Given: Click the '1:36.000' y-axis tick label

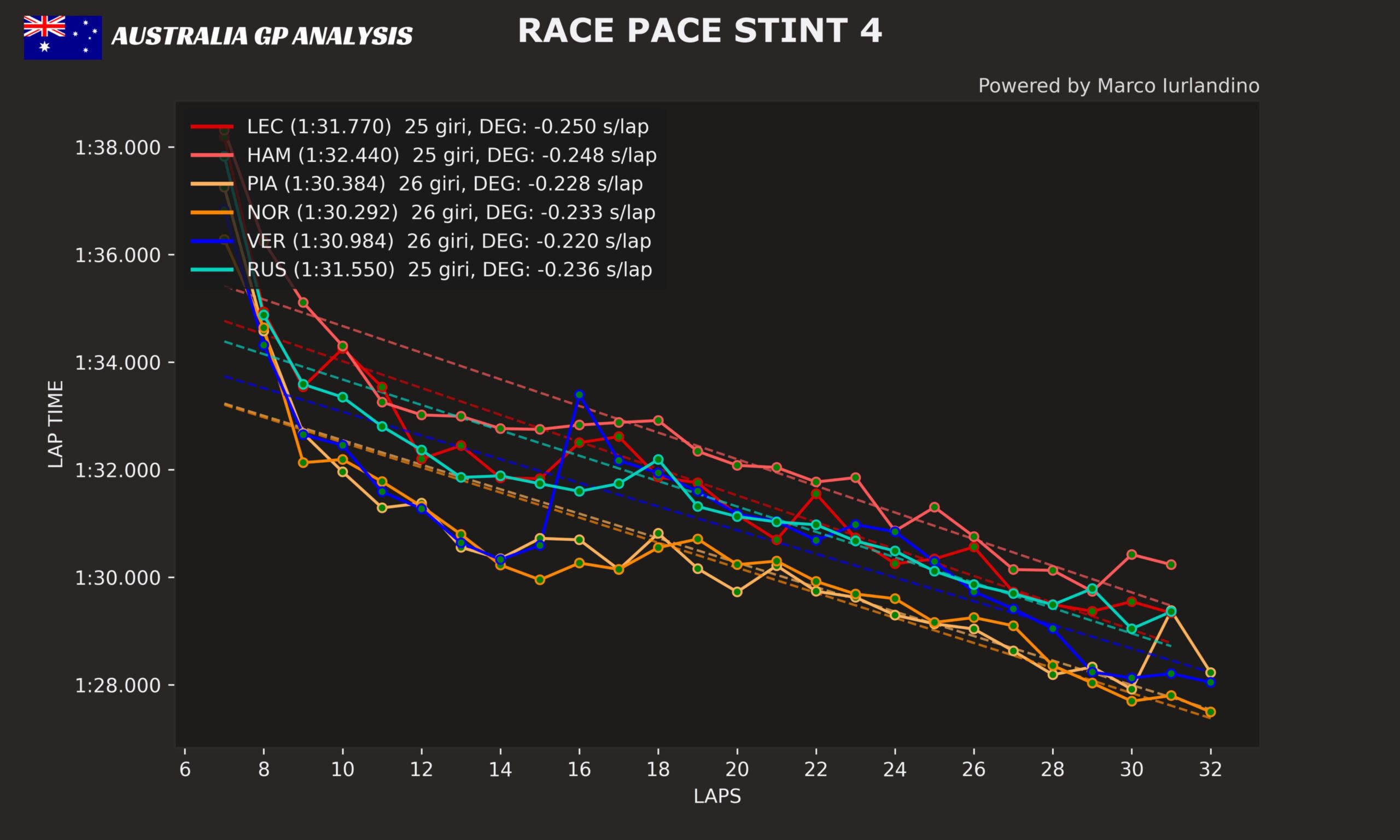Looking at the screenshot, I should [118, 255].
